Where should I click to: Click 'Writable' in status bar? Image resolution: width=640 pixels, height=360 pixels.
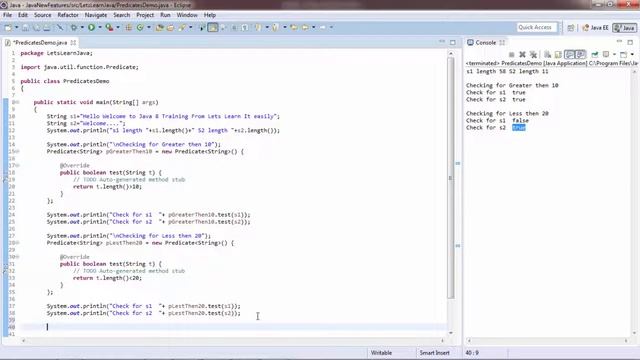coord(381,353)
